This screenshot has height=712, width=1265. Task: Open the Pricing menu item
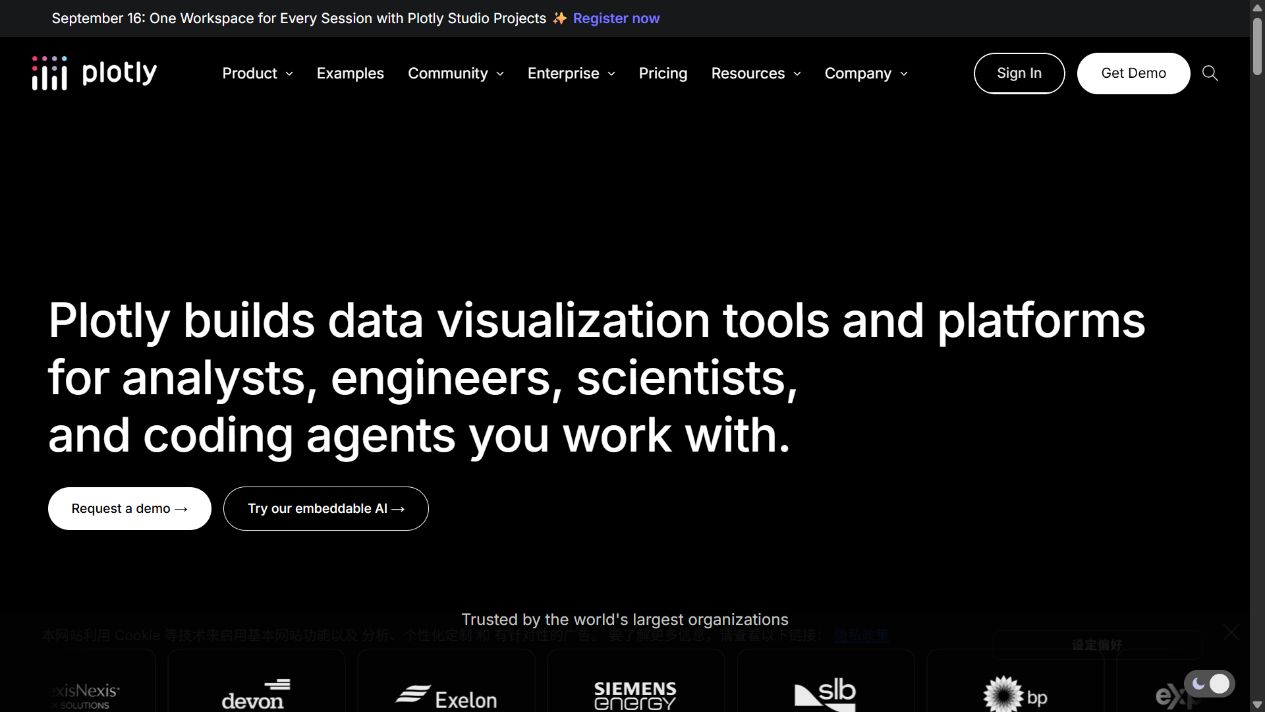click(x=663, y=73)
